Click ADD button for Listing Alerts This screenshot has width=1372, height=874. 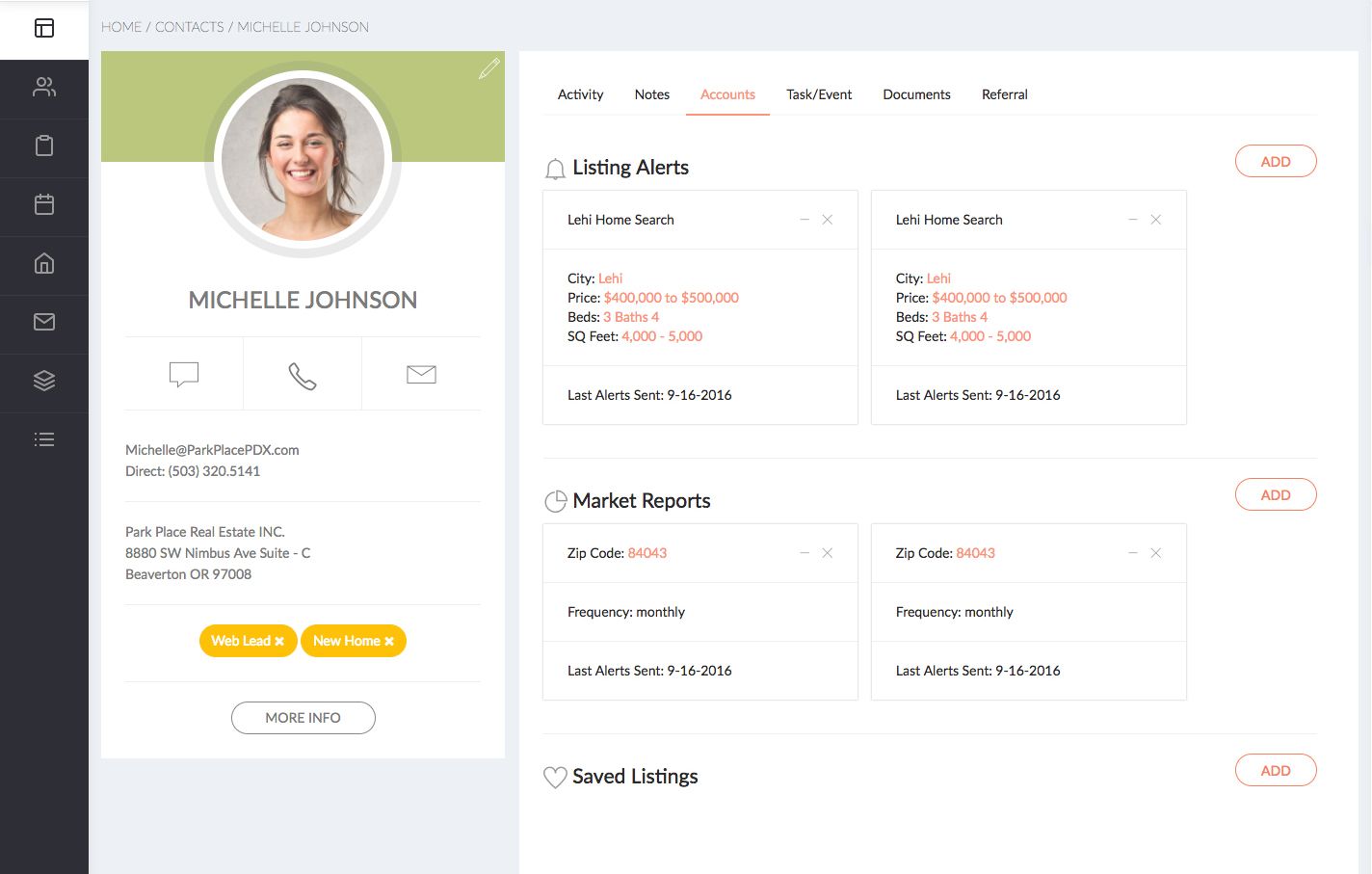coord(1276,161)
